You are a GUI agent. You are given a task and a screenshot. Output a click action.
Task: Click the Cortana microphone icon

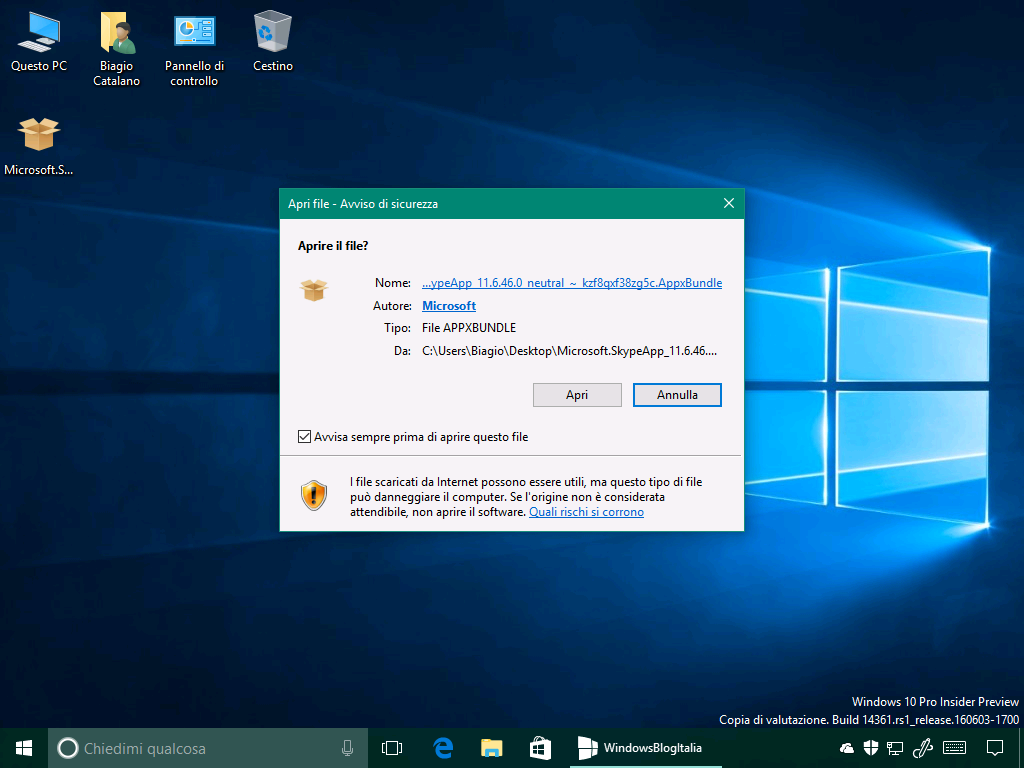(x=347, y=748)
